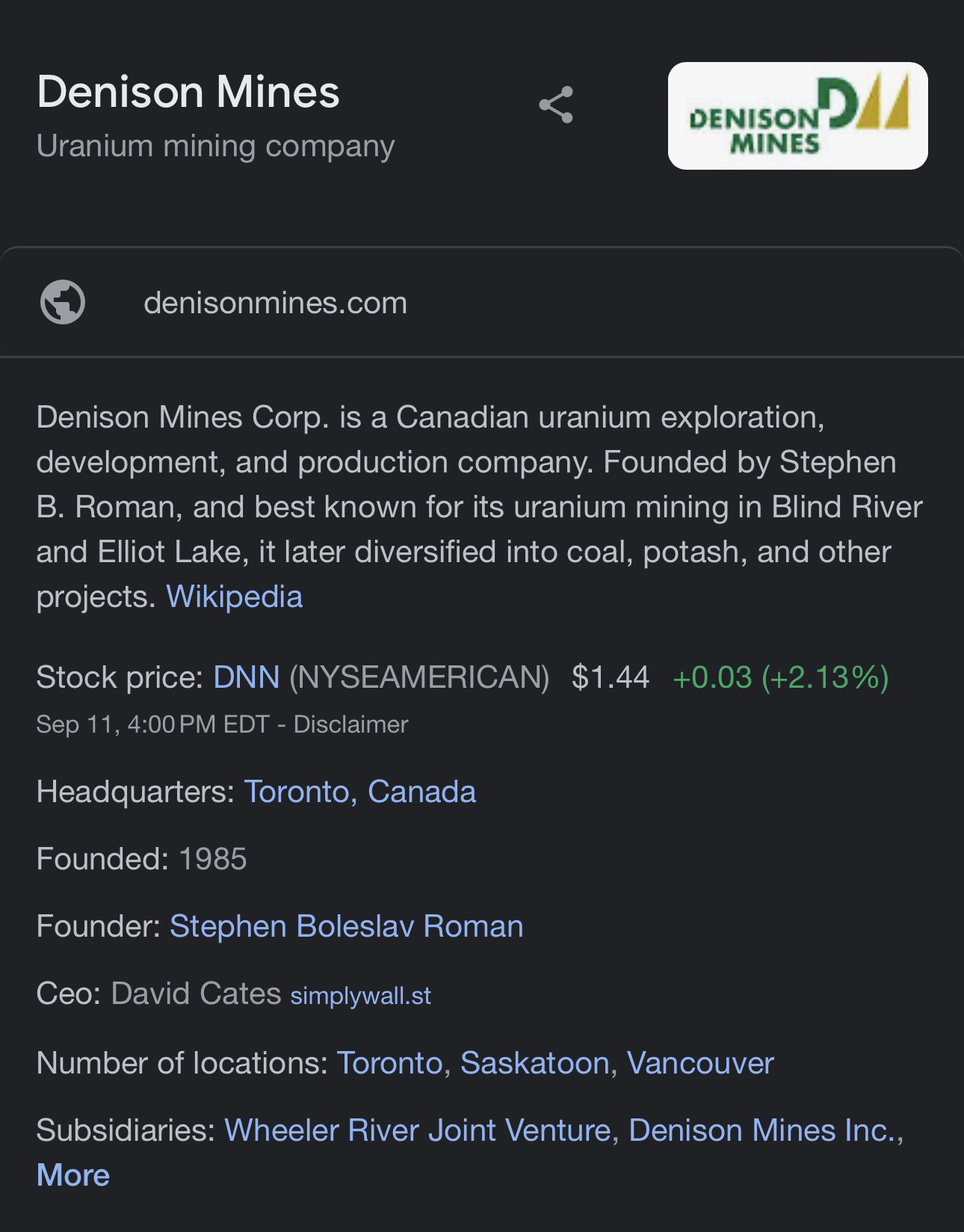Tap the share icon

(556, 105)
